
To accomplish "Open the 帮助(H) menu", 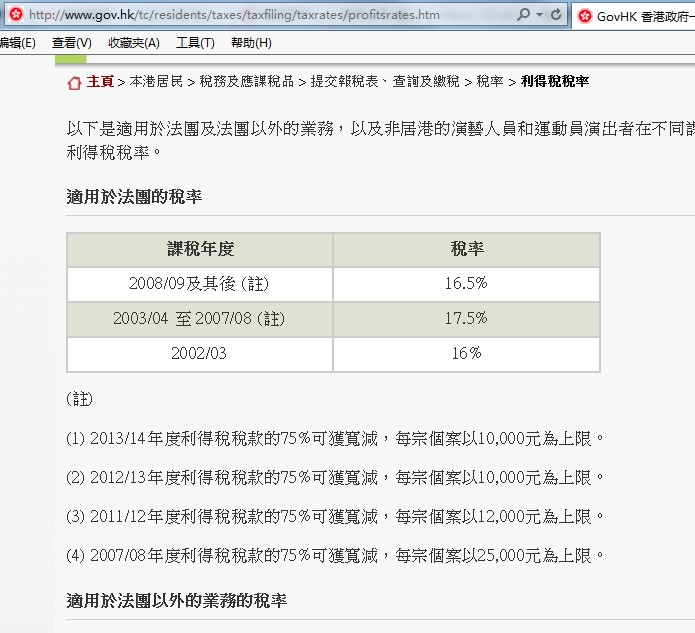I will [x=250, y=43].
